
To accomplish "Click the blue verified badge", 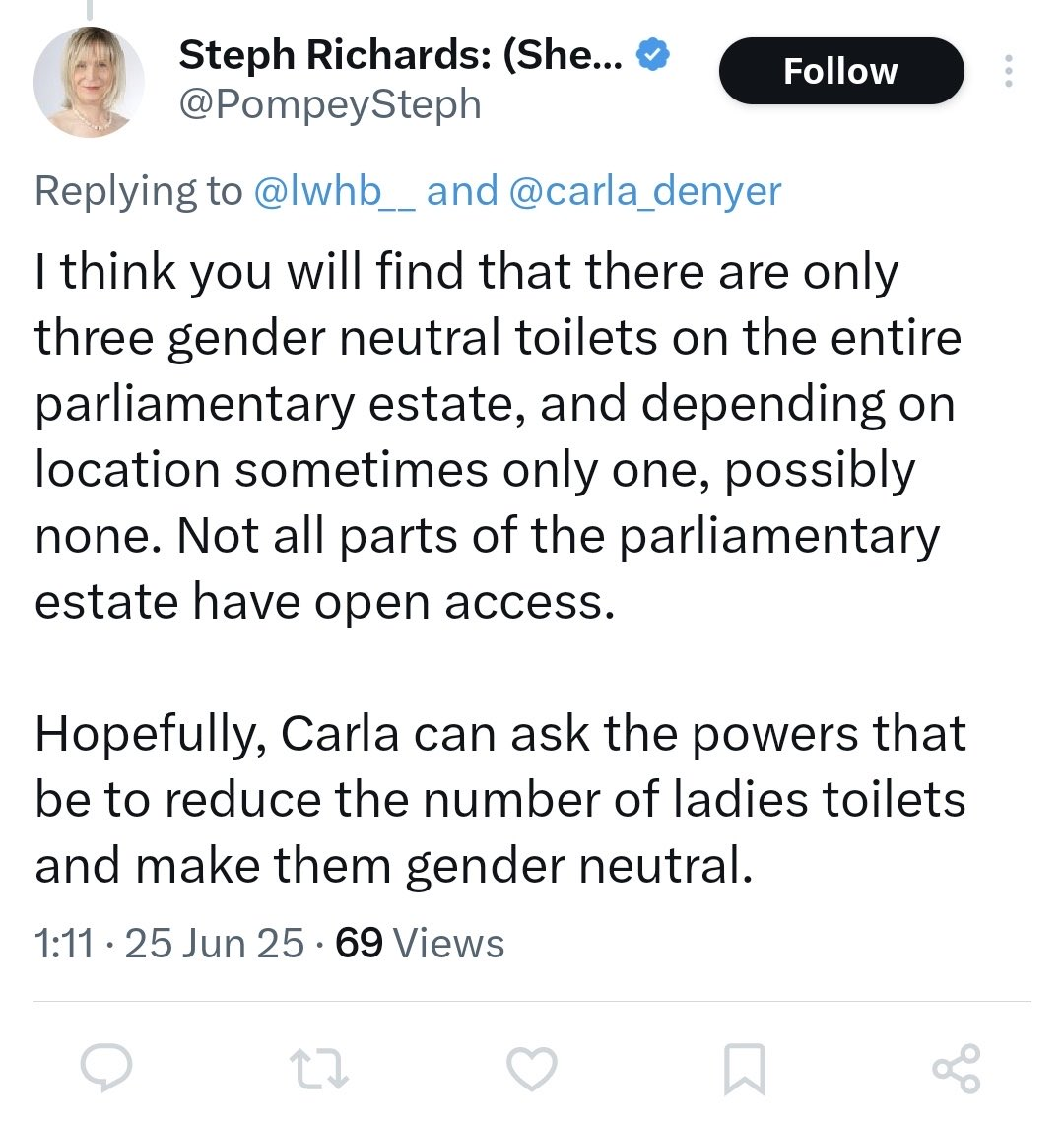I will (652, 56).
